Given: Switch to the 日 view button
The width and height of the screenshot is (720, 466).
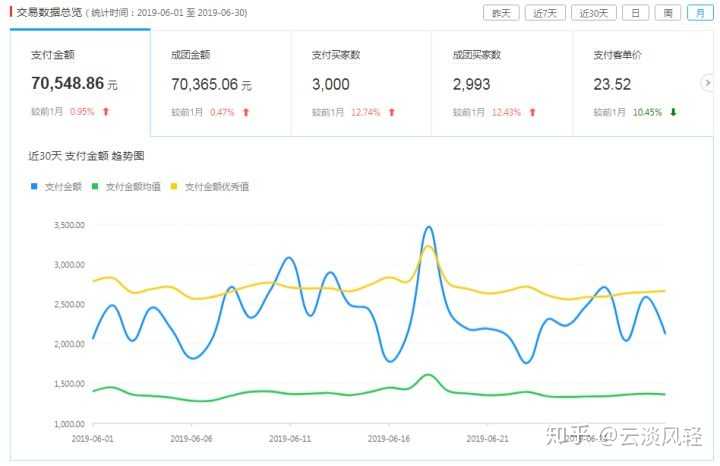Looking at the screenshot, I should [635, 13].
